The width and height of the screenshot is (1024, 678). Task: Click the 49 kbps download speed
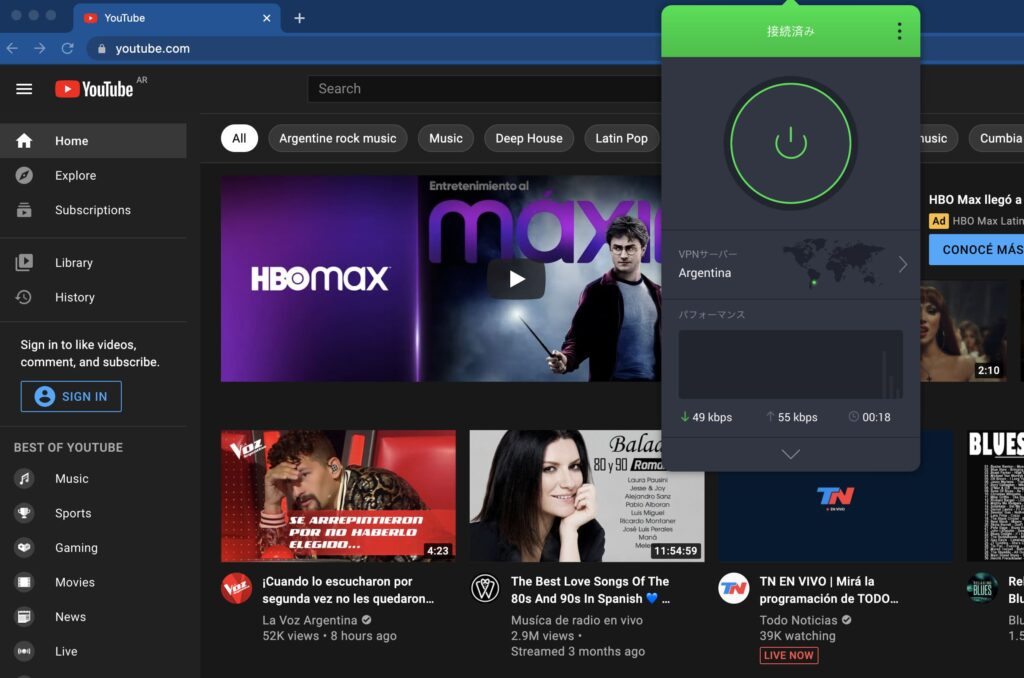pos(706,417)
